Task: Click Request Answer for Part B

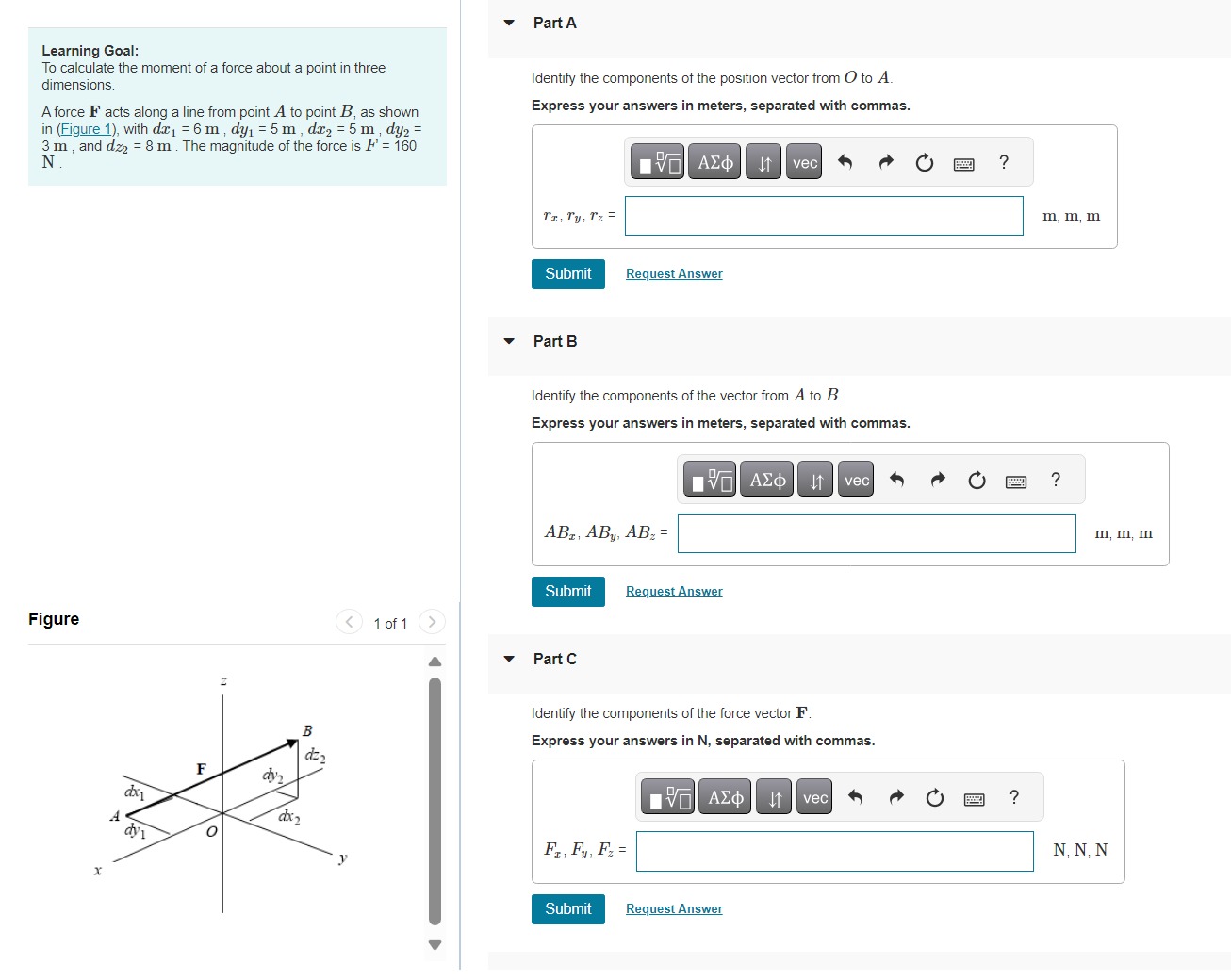Action: coord(673,591)
